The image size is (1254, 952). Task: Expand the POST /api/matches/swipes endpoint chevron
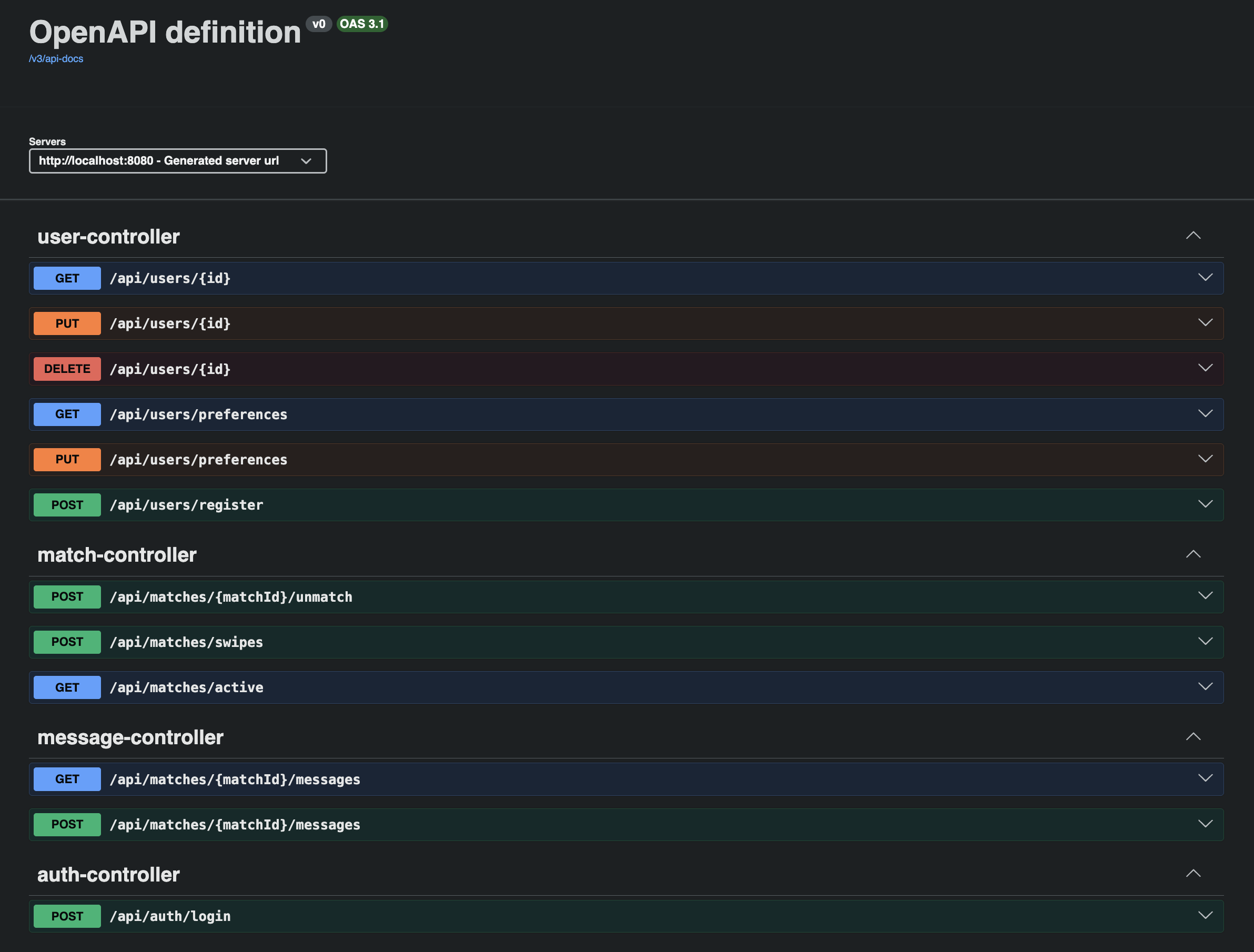[x=1205, y=641]
